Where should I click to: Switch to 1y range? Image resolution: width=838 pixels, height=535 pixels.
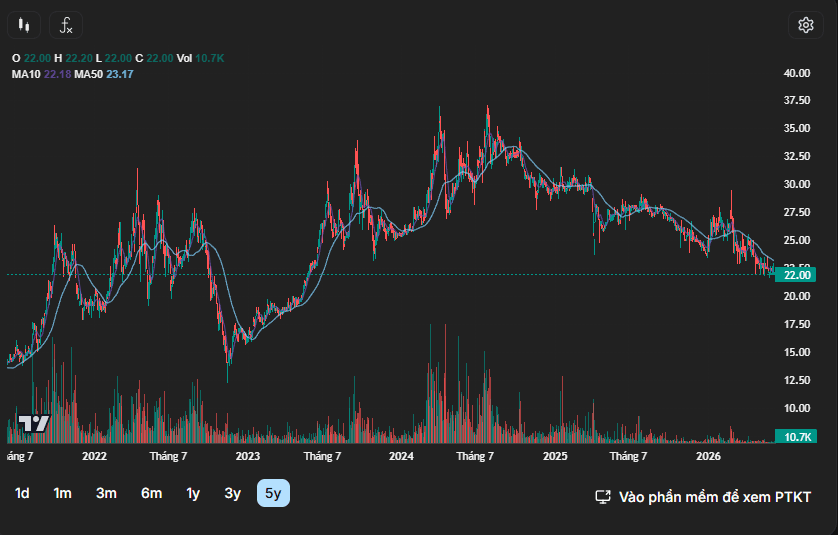tap(193, 493)
